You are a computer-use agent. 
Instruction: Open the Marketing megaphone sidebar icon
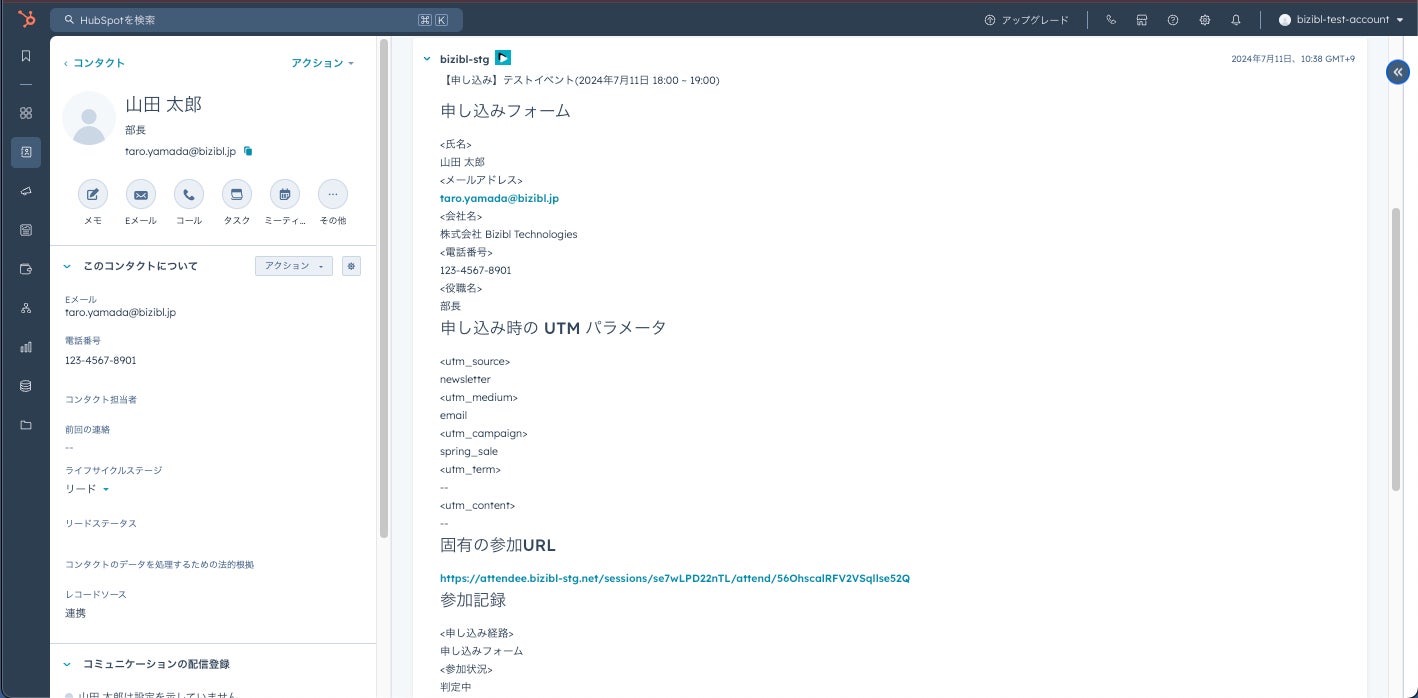tap(26, 191)
